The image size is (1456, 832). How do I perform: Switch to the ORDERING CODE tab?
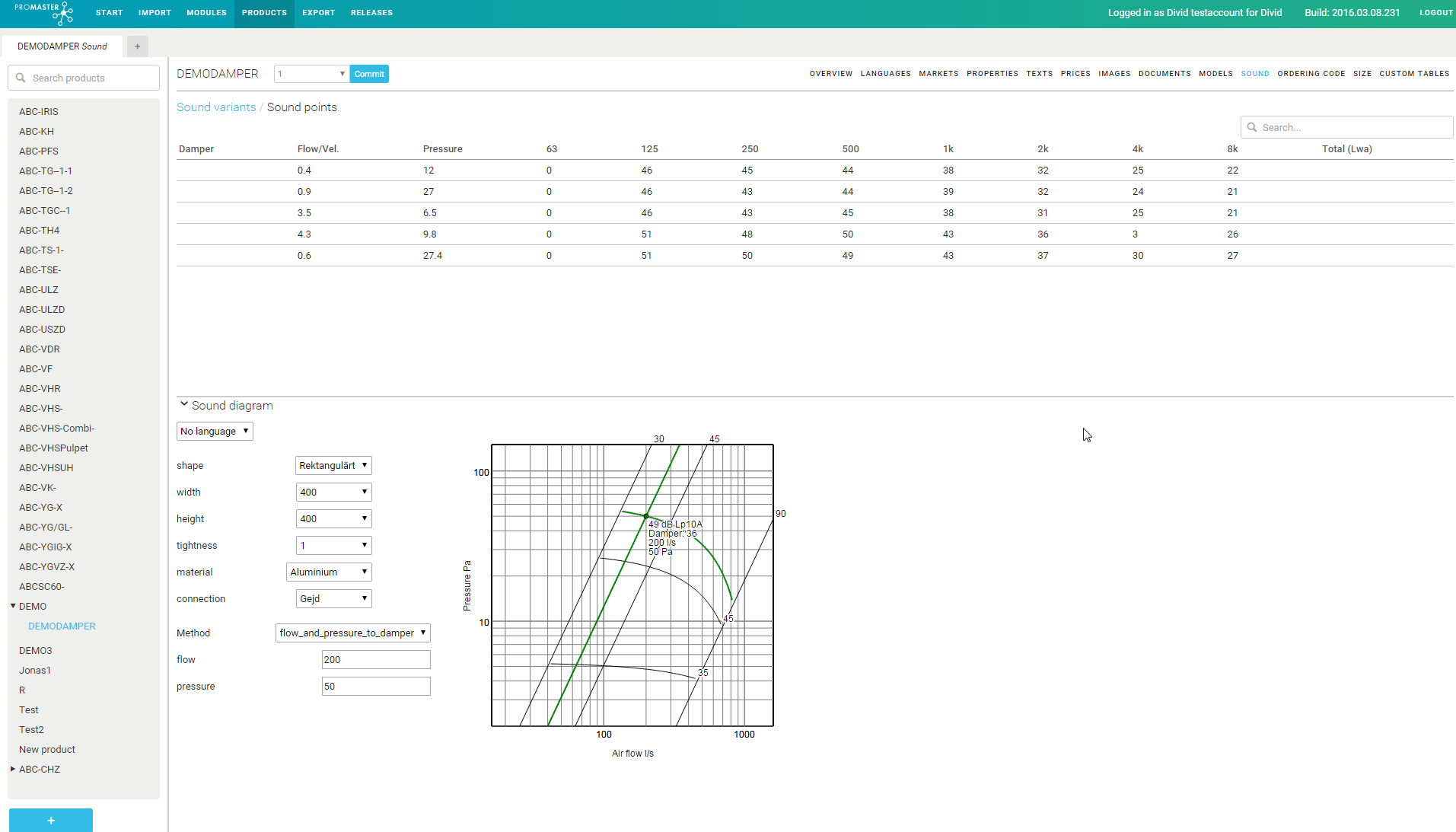click(1311, 74)
